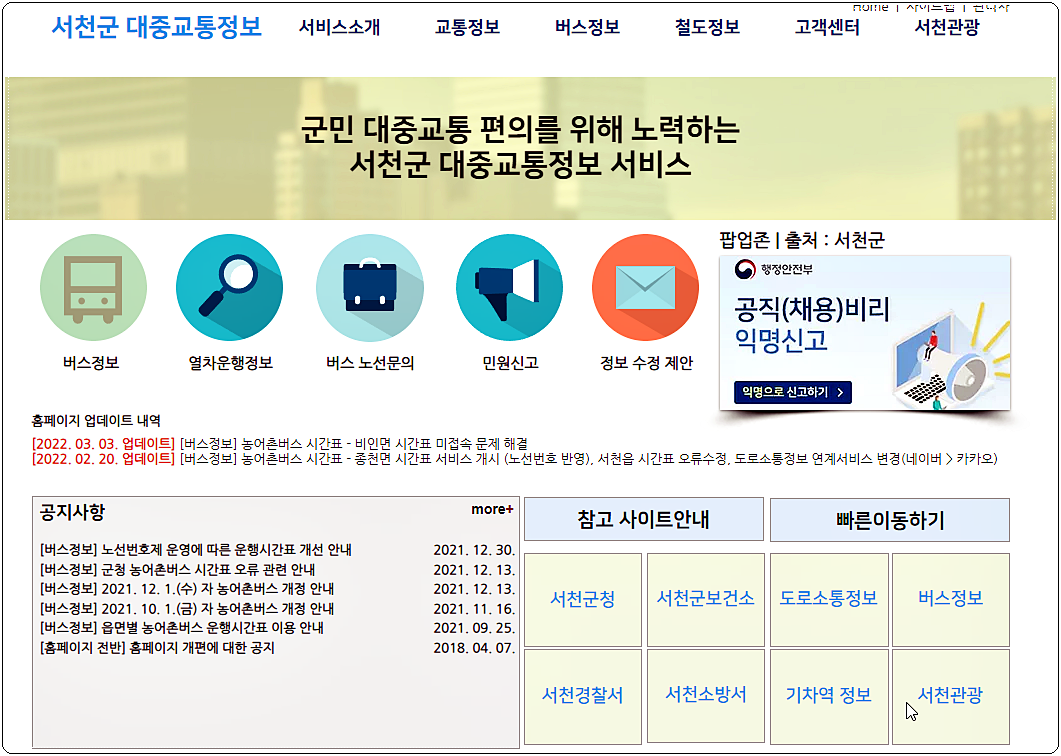Click the 2022. 02. 20. 업데이트 entry
1061x756 pixels.
pos(514,460)
